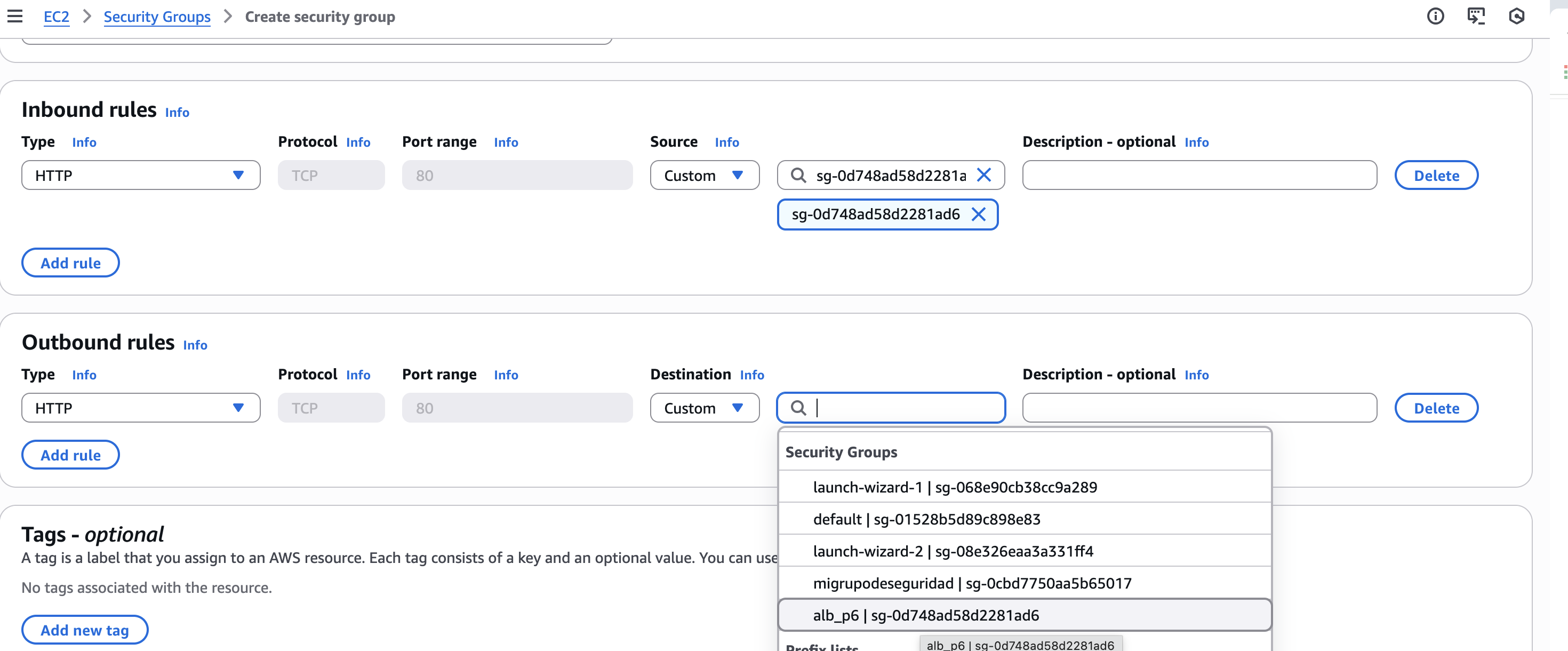The height and width of the screenshot is (651, 1568).
Task: Click the hexagon settings icon in header
Action: (x=1516, y=17)
